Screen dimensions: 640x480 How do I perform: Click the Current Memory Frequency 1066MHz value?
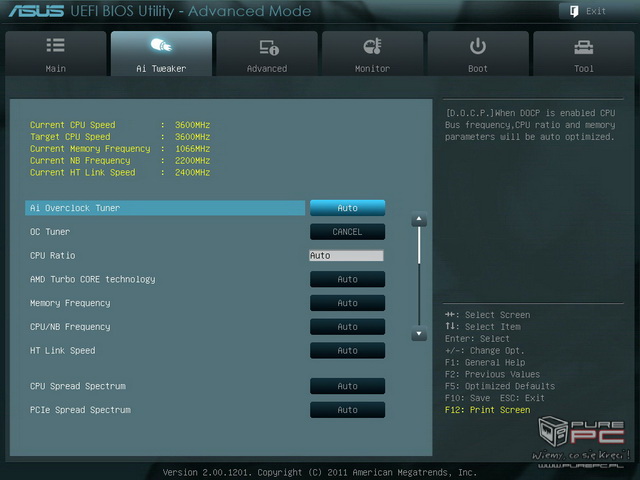[x=193, y=149]
